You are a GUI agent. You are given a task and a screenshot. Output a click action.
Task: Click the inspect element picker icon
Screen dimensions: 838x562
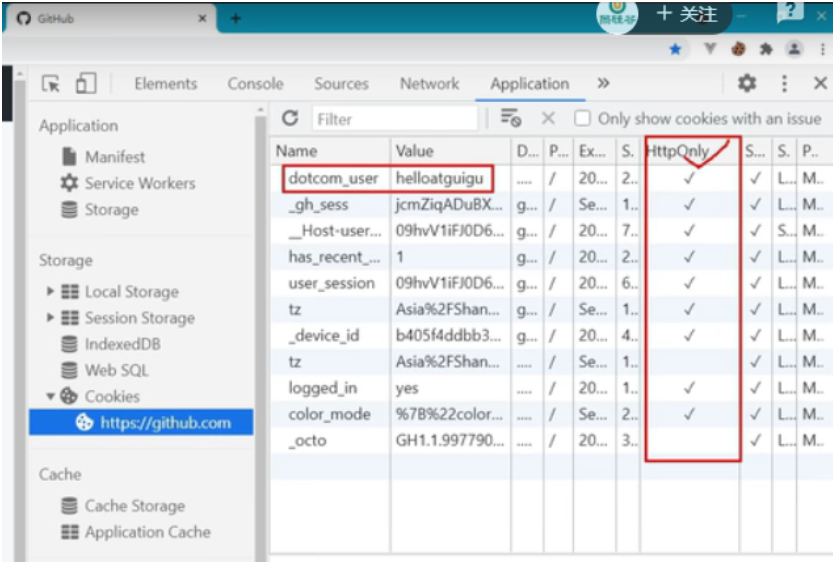coord(51,84)
